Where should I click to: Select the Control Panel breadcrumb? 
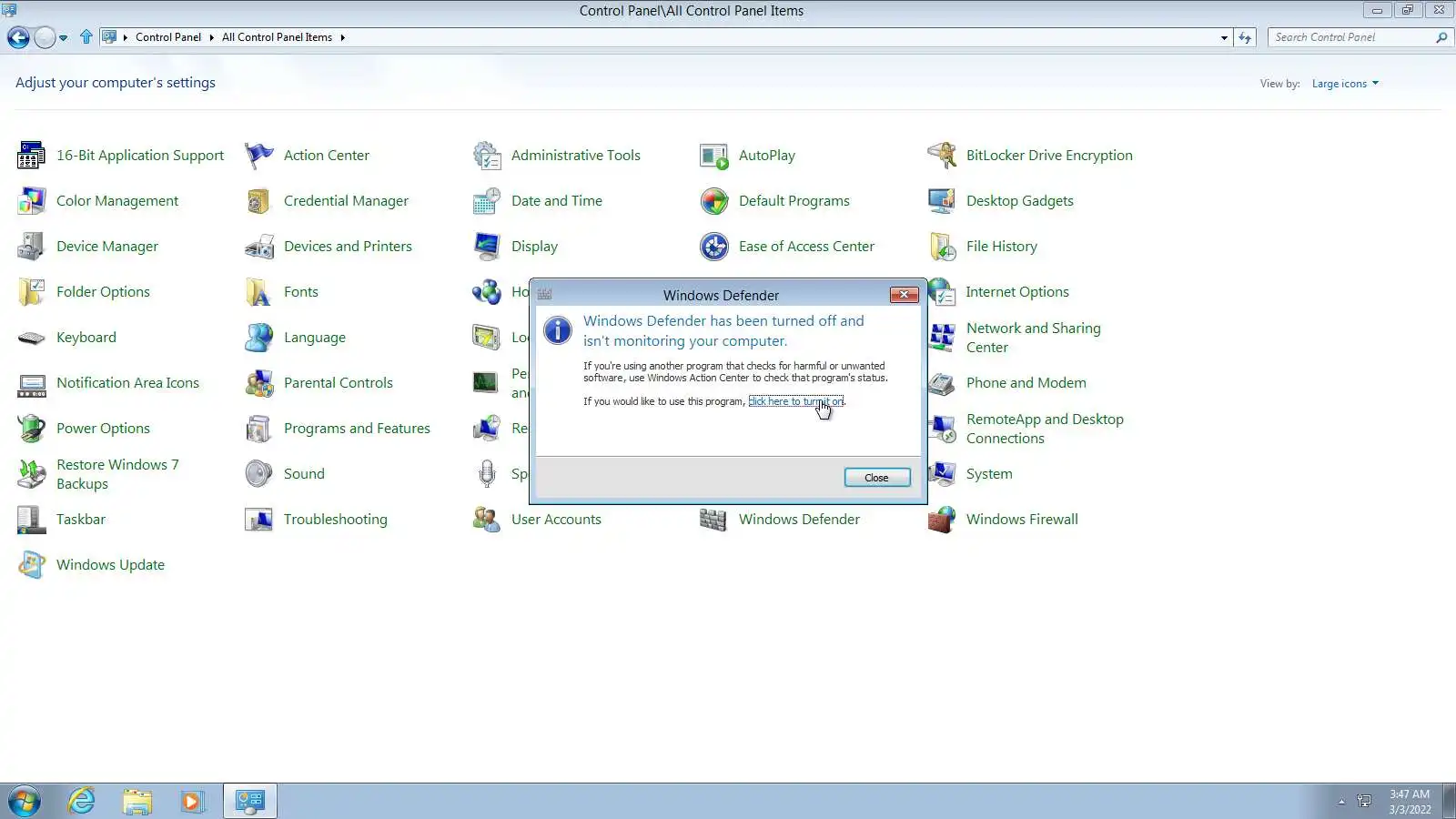[x=168, y=37]
